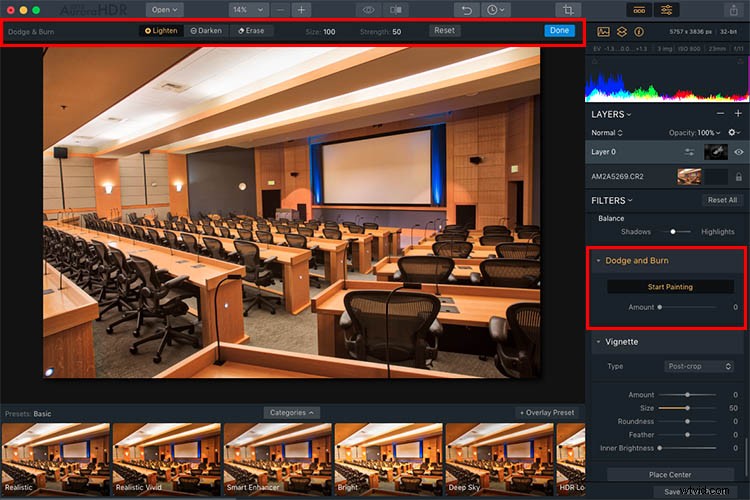Open the layer Opacity 100% dropdown

pyautogui.click(x=695, y=133)
